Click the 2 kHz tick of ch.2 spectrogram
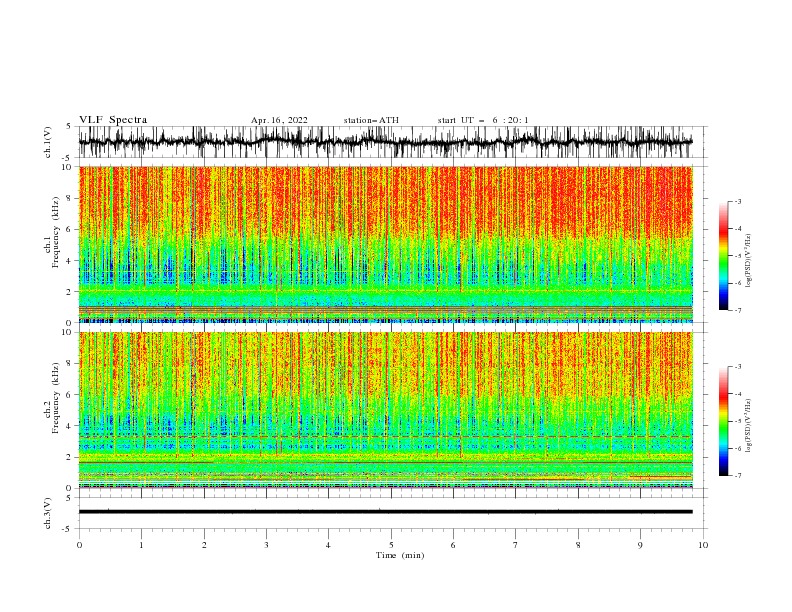This screenshot has width=792, height=612. click(x=70, y=457)
